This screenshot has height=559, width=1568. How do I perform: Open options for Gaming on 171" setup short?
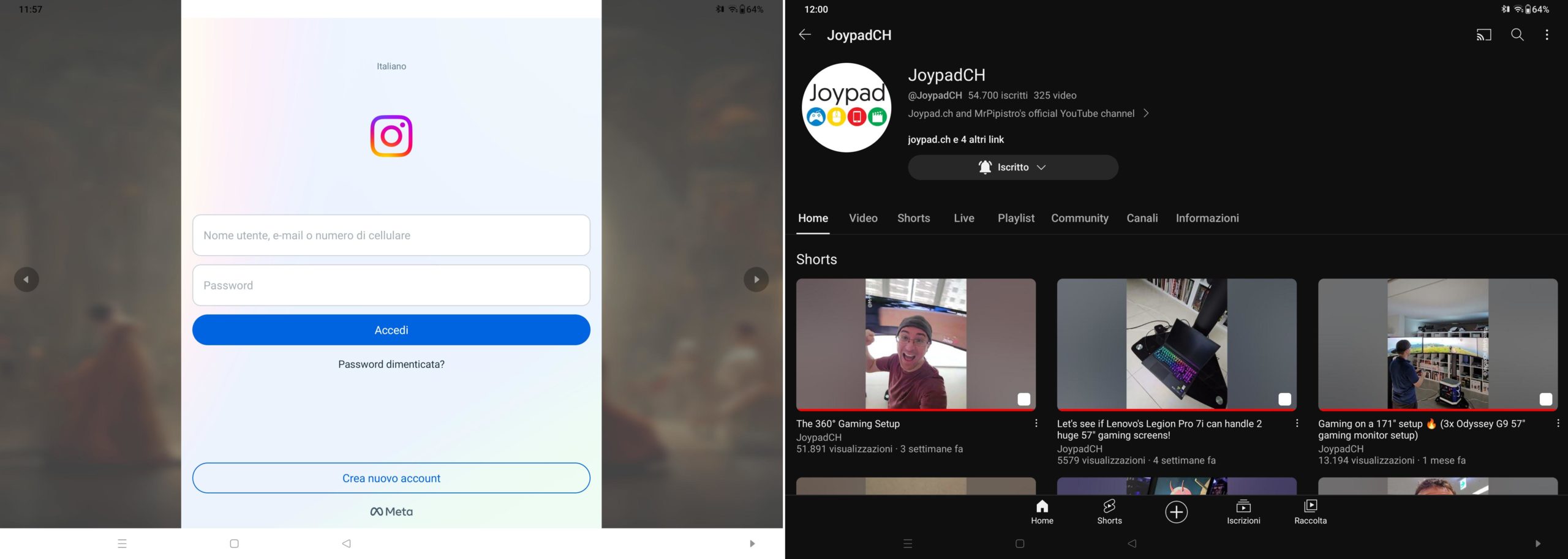pyautogui.click(x=1558, y=423)
